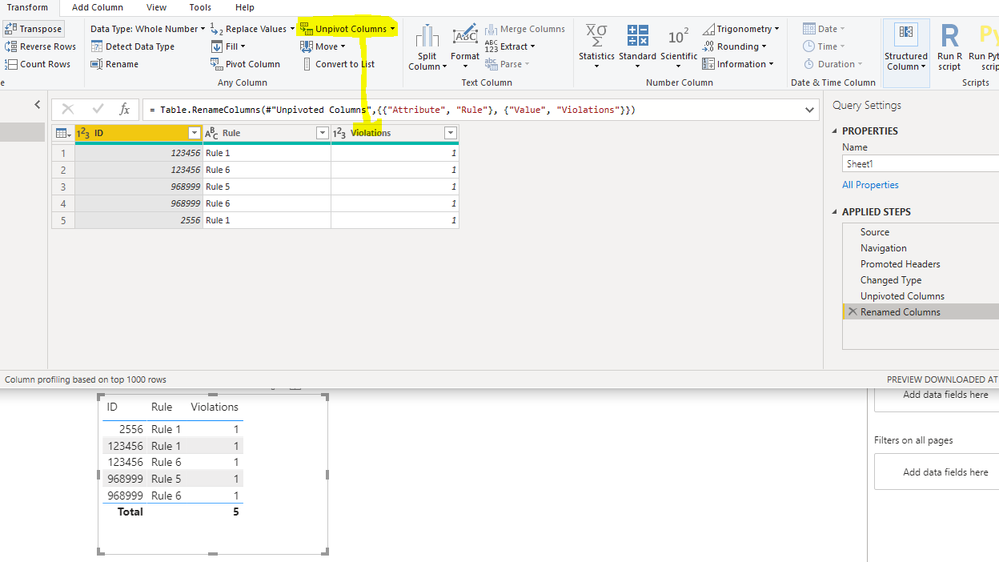999x562 pixels.
Task: Click the query Name input field
Action: click(921, 164)
